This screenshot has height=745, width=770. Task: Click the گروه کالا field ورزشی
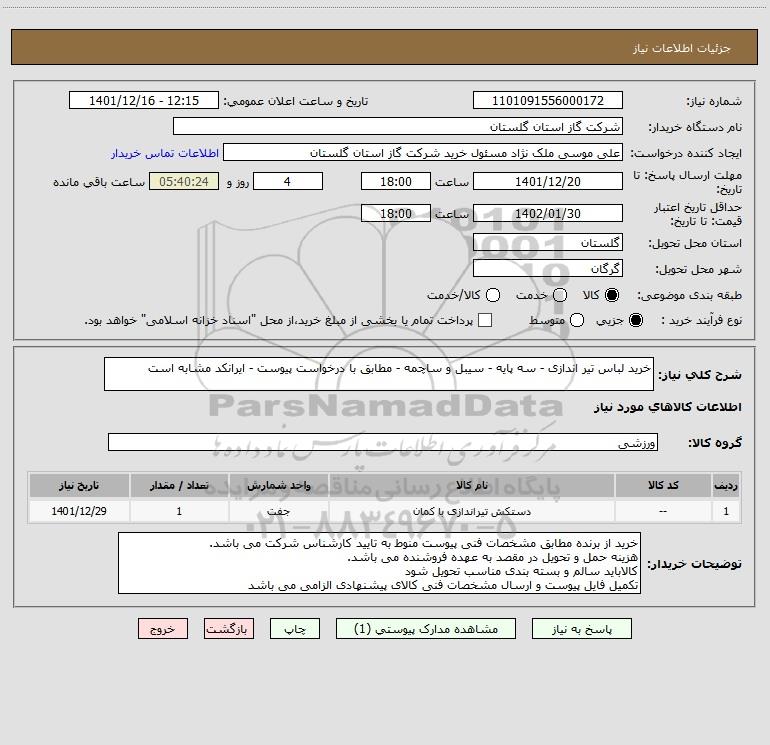383,442
